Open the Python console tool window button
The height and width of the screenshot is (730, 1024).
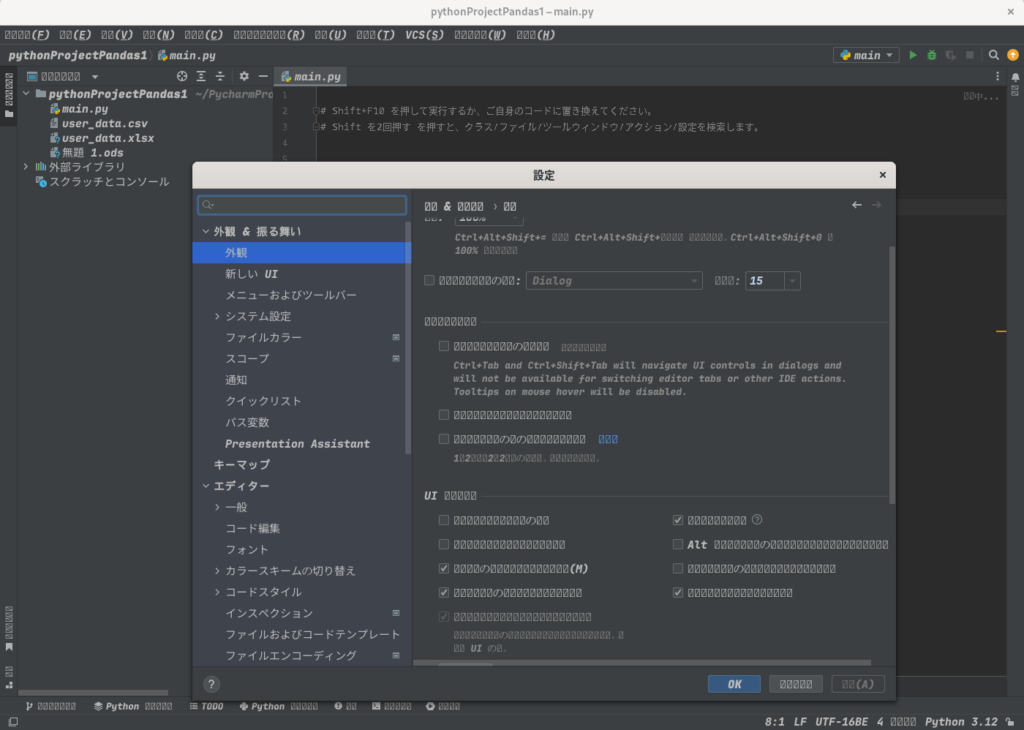click(279, 706)
